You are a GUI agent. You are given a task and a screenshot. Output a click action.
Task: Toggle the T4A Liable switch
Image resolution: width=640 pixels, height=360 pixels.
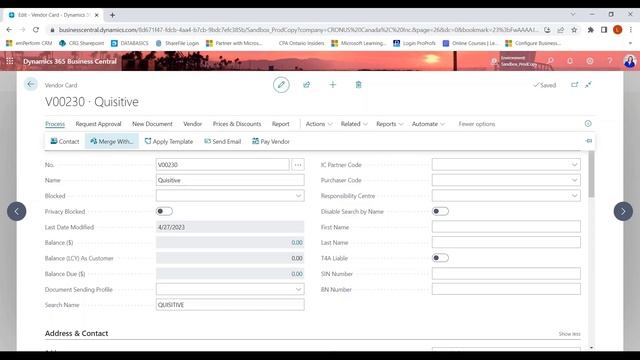click(x=440, y=258)
